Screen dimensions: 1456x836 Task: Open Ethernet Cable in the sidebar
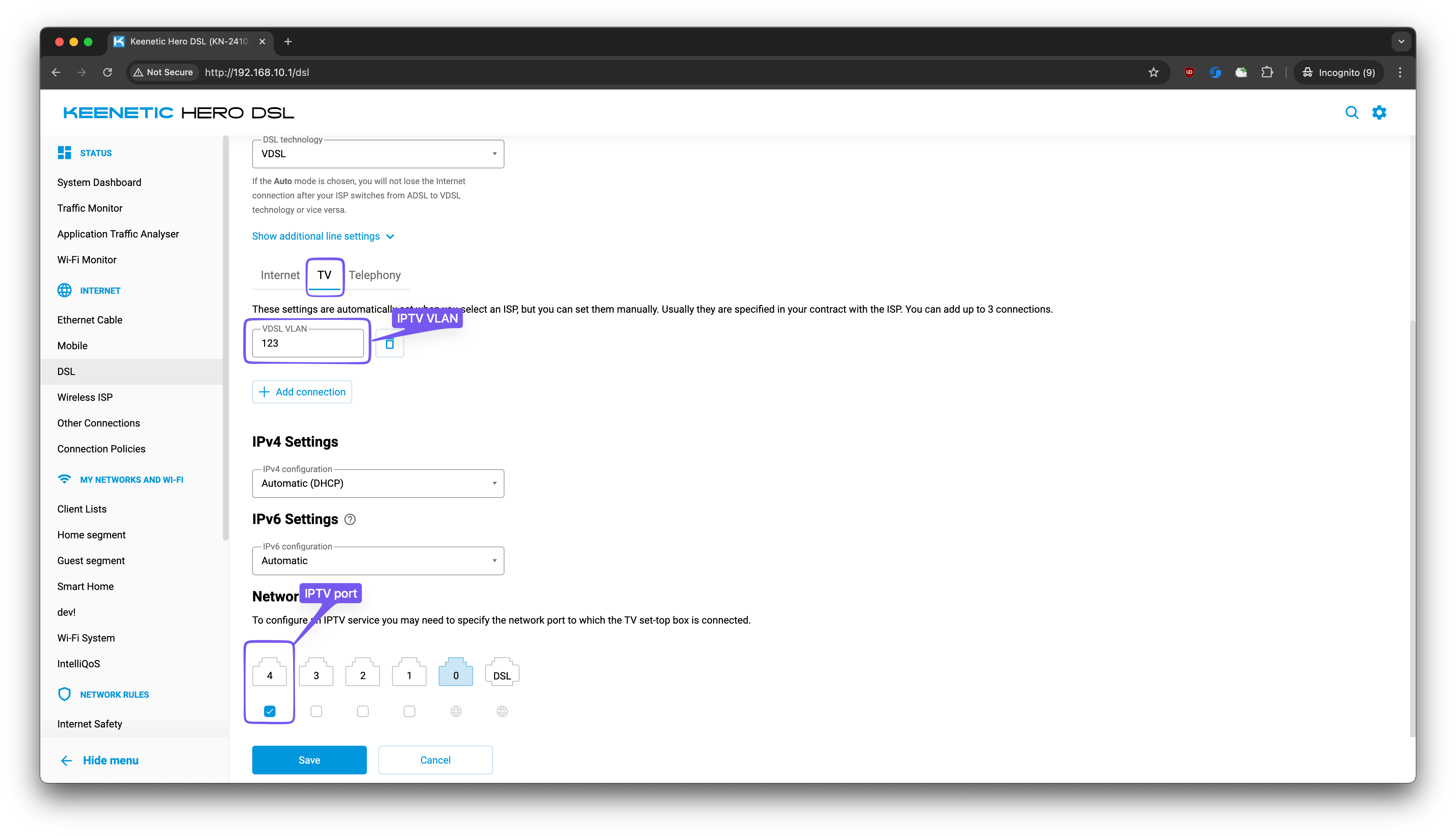[90, 320]
